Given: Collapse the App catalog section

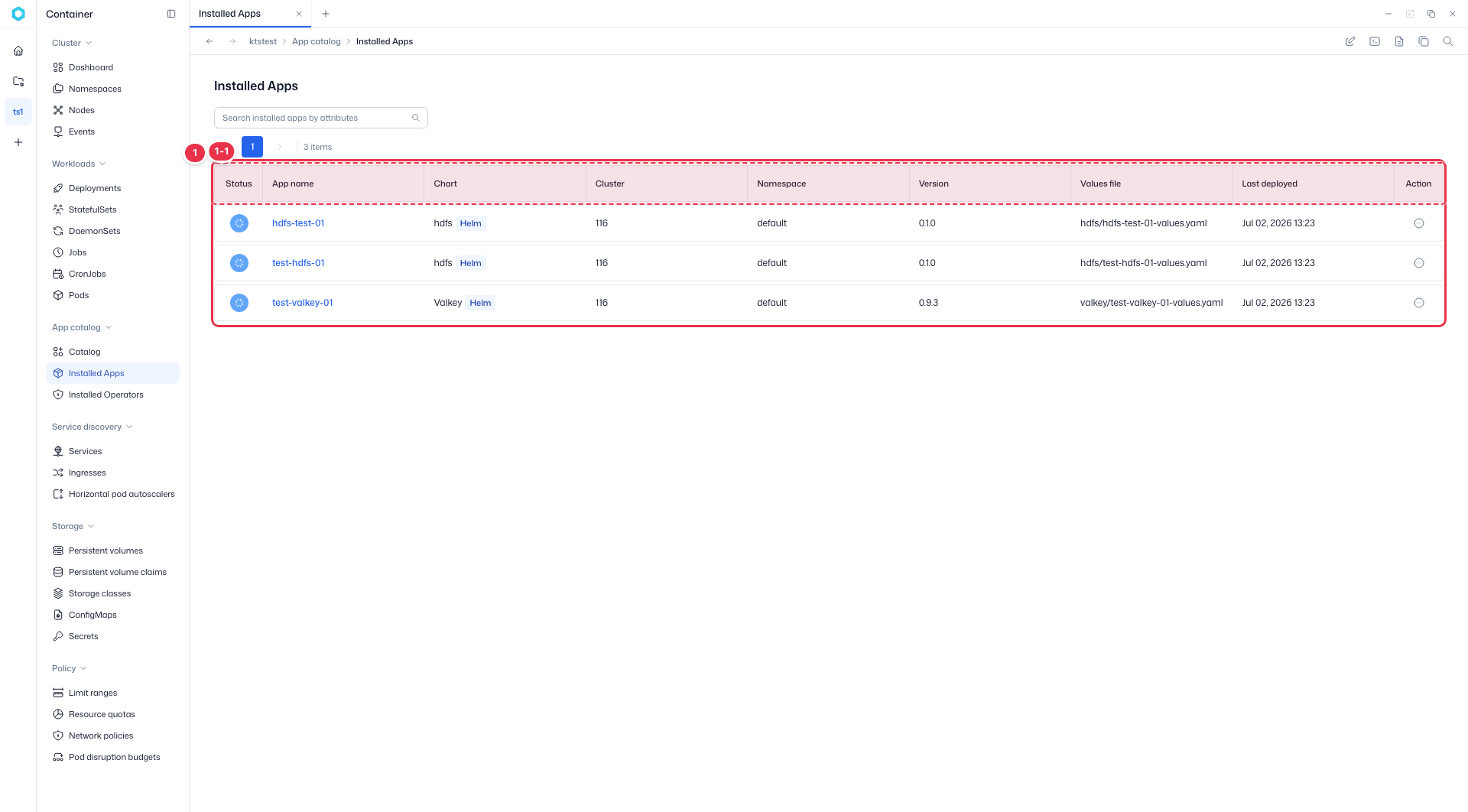Looking at the screenshot, I should [x=82, y=327].
